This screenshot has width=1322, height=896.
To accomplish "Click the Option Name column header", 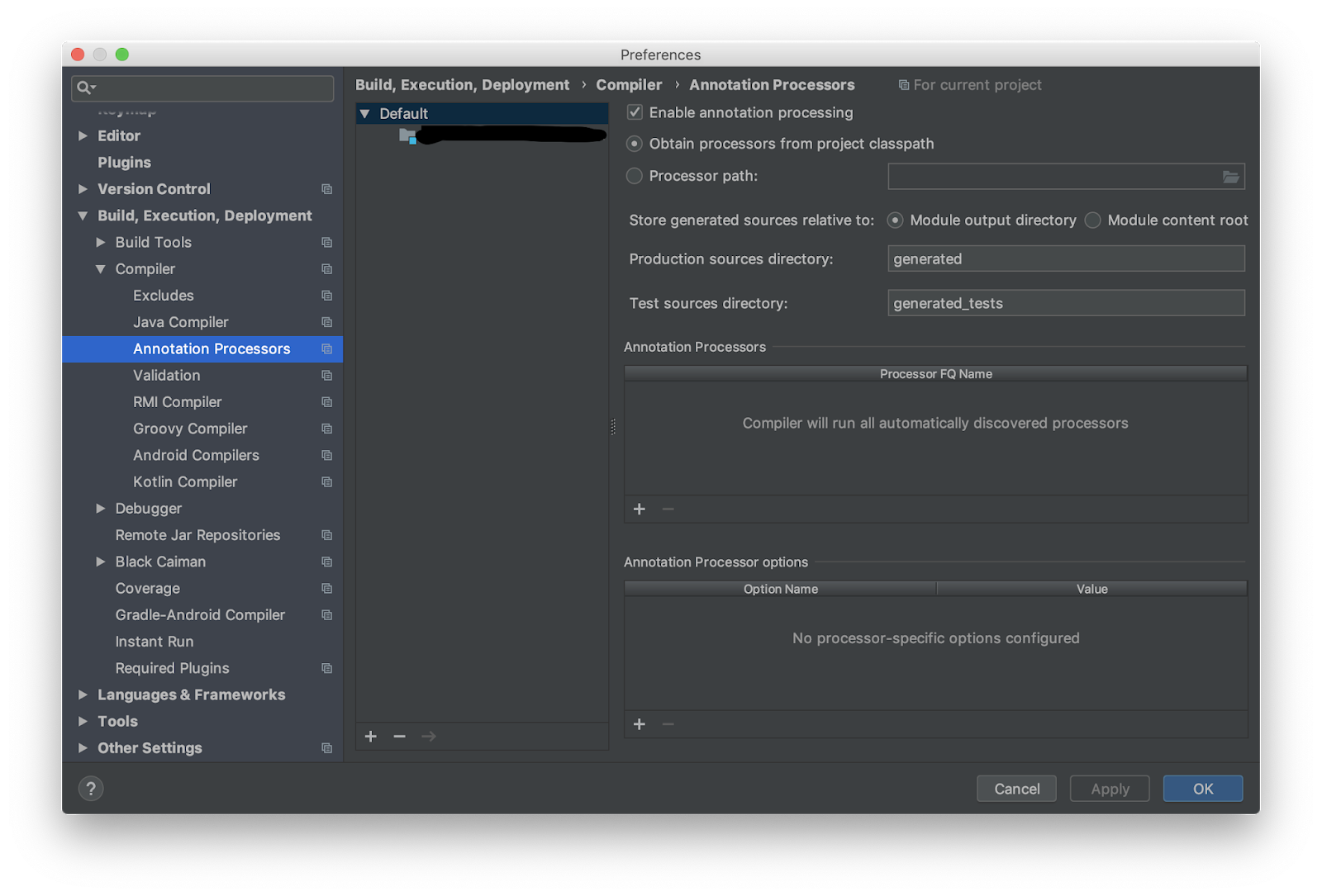I will (x=780, y=589).
